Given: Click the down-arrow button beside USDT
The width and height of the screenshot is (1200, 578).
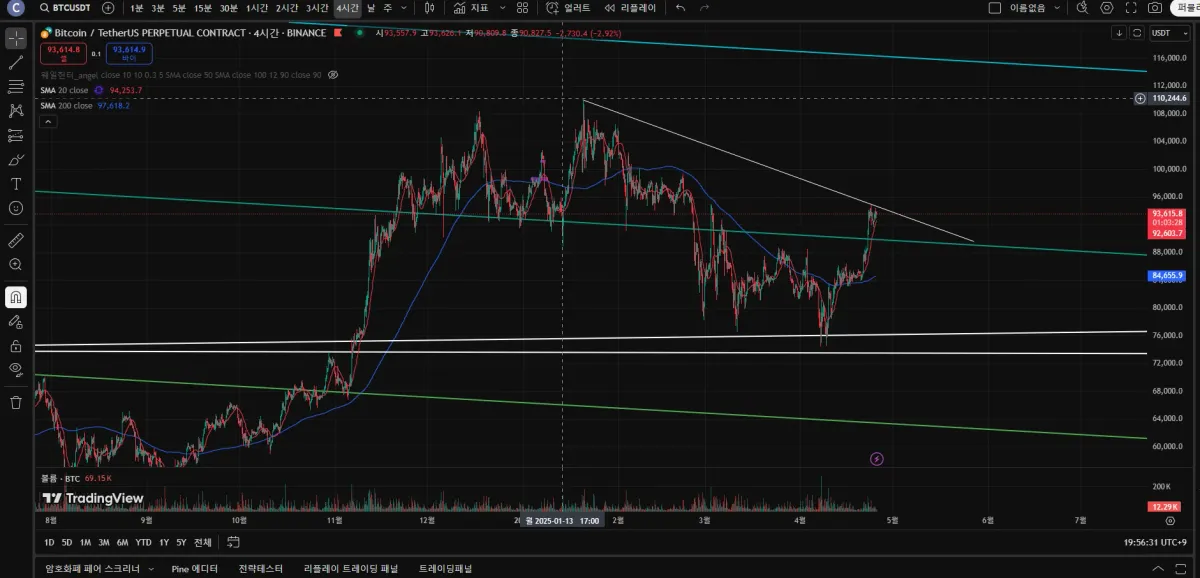Looking at the screenshot, I should point(1119,33).
